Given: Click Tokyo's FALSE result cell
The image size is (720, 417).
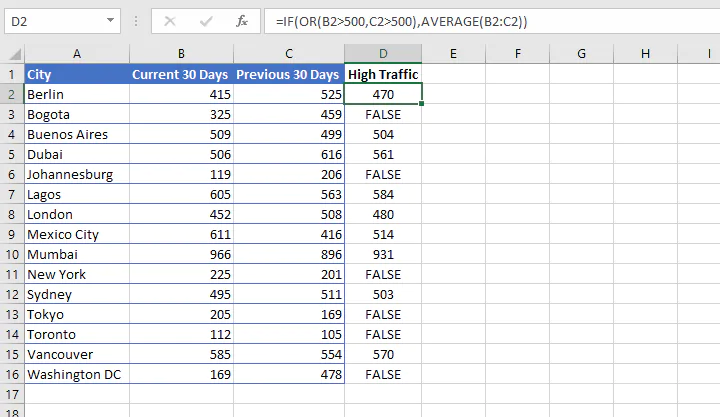Looking at the screenshot, I should click(x=383, y=314).
